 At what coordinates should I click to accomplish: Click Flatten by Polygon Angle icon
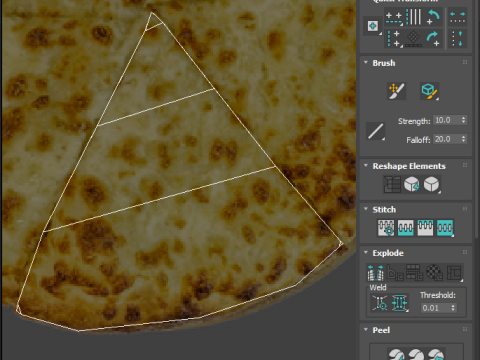[x=395, y=273]
